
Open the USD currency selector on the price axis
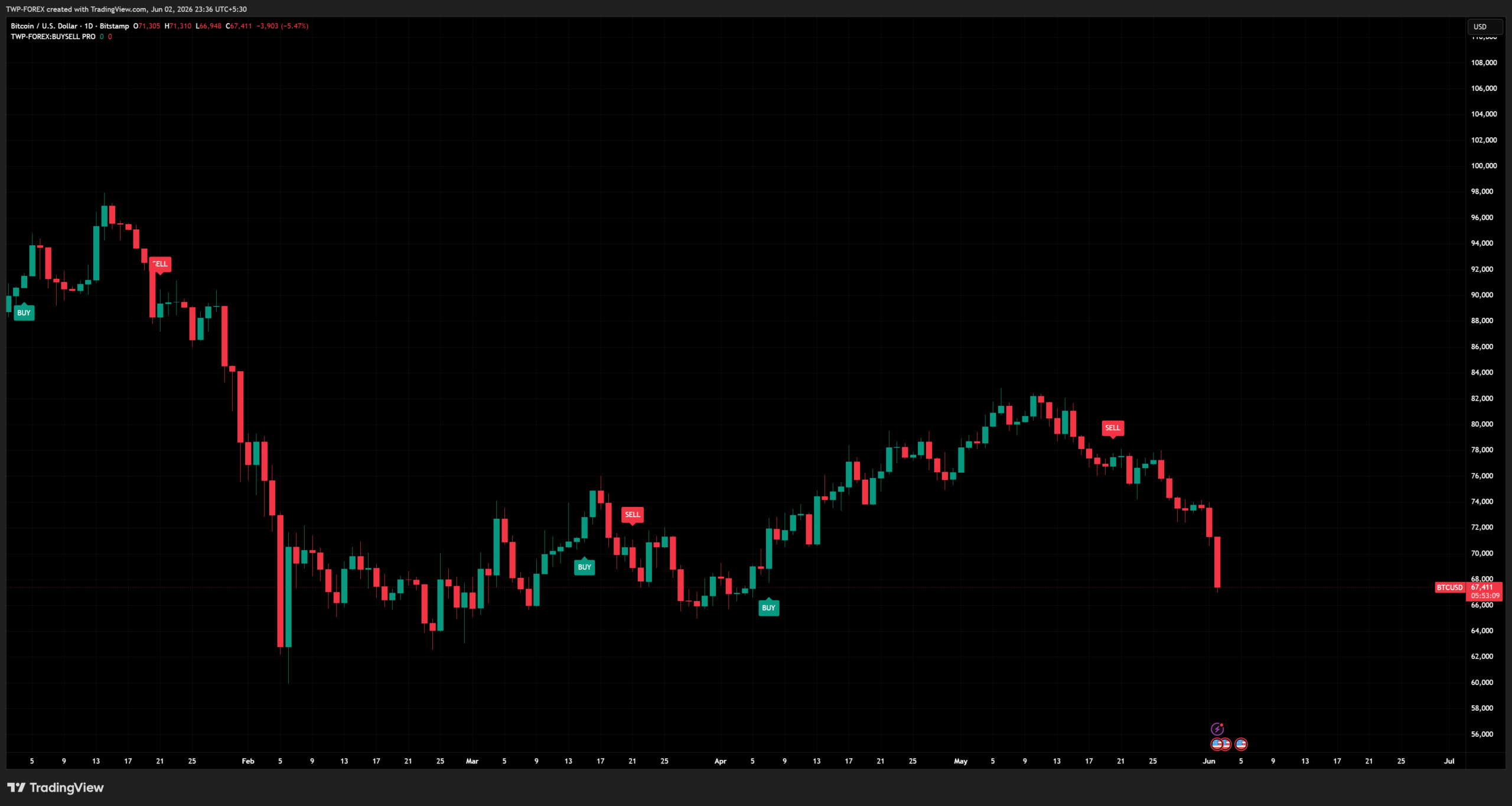pos(1485,27)
